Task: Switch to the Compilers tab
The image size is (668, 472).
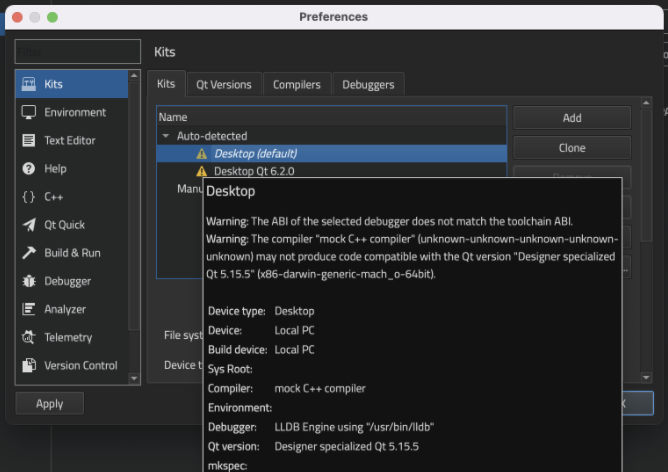Action: click(x=297, y=85)
